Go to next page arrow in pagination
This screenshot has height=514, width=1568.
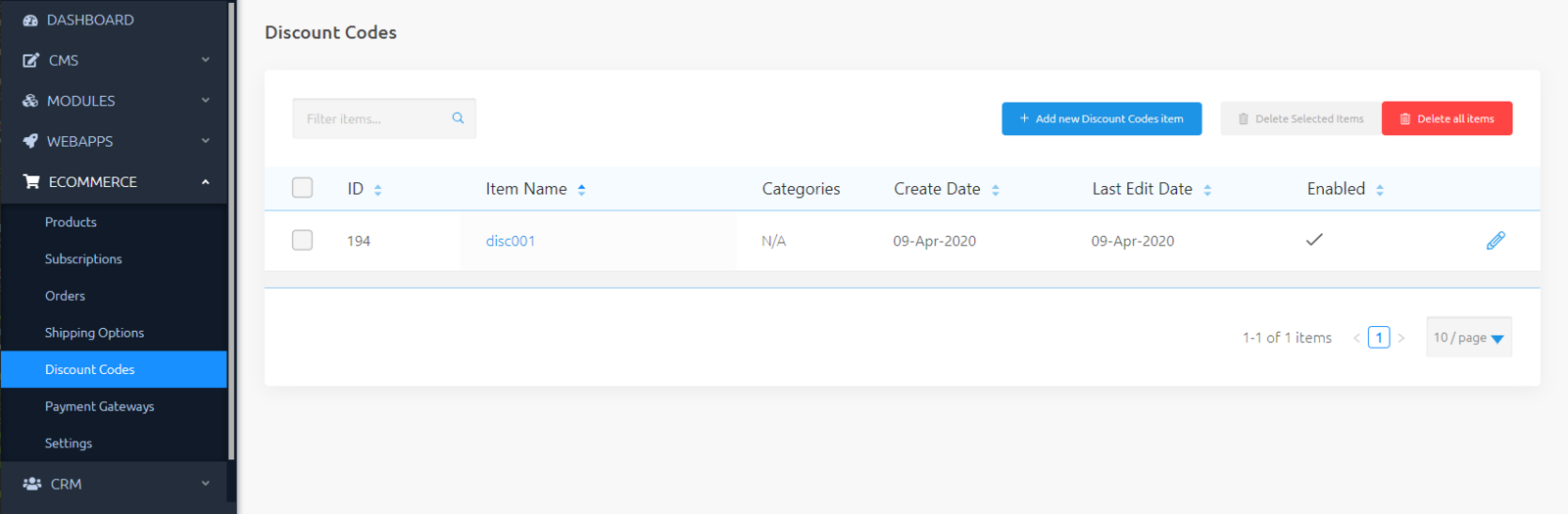[x=1401, y=338]
